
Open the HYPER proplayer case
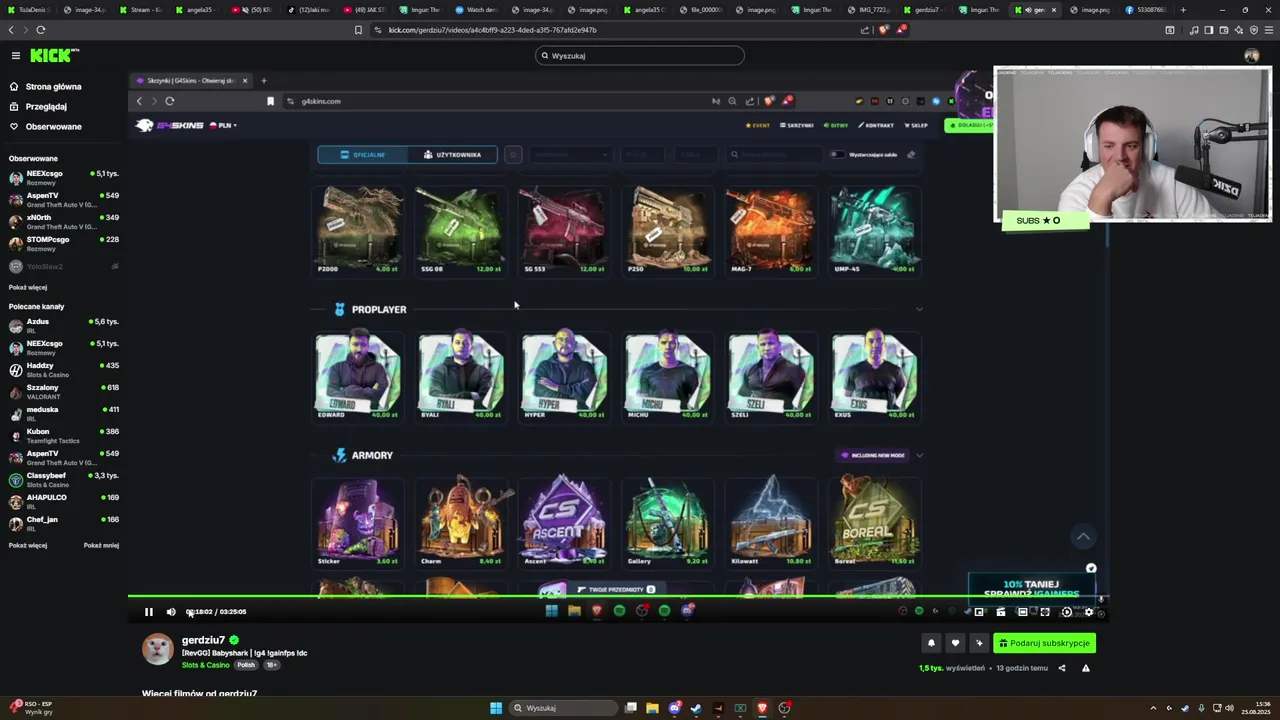(x=564, y=375)
